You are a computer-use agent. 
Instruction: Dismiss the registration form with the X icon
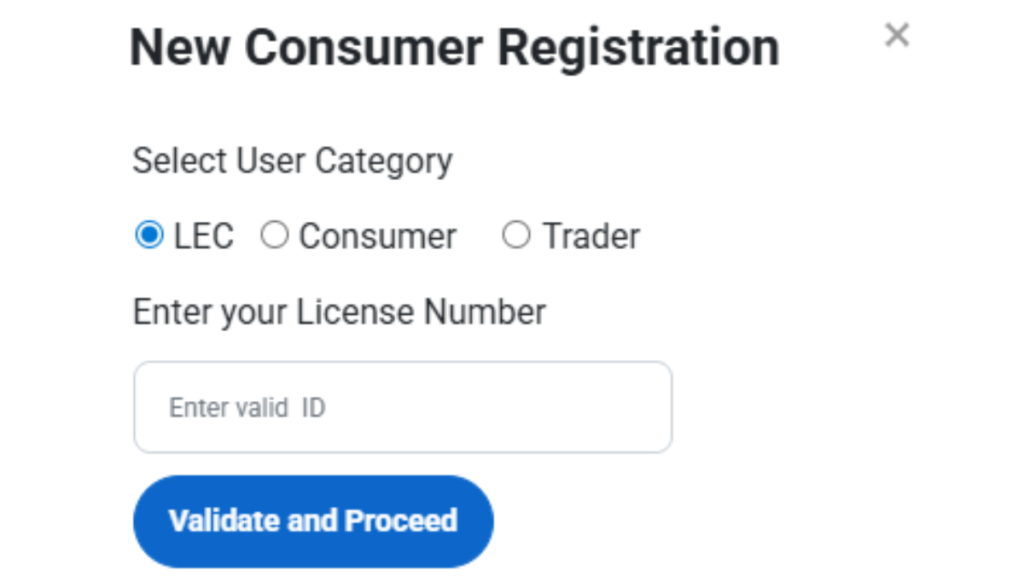897,36
